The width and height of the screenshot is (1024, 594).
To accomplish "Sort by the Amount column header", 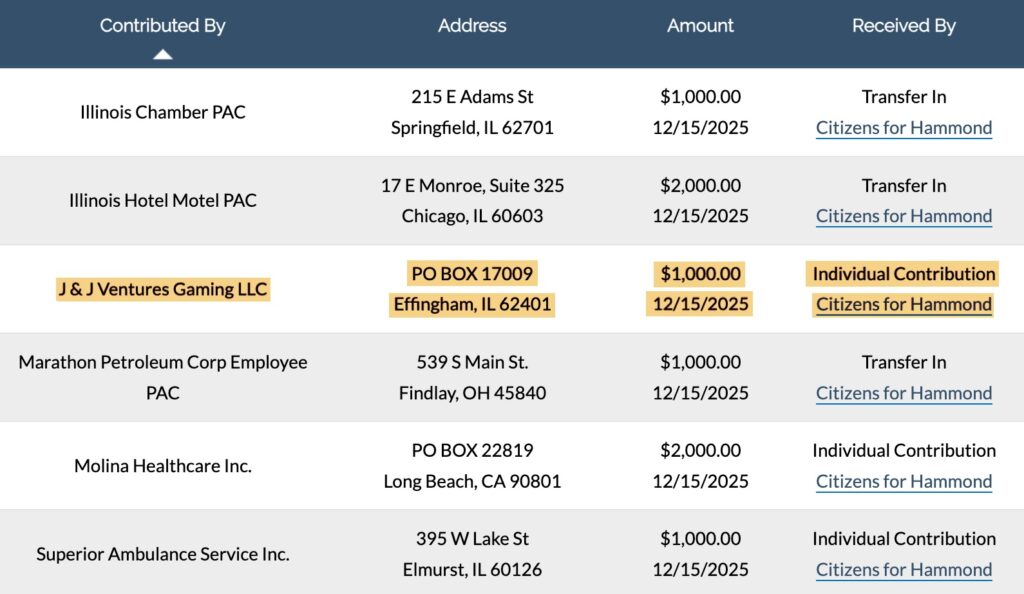I will pos(700,26).
